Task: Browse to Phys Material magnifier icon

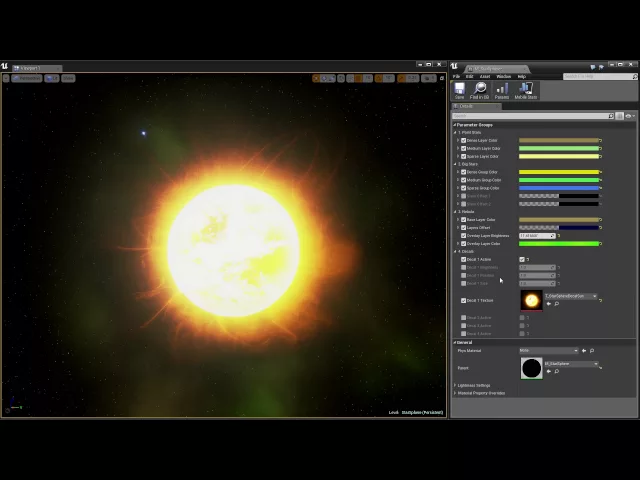Action: point(592,351)
